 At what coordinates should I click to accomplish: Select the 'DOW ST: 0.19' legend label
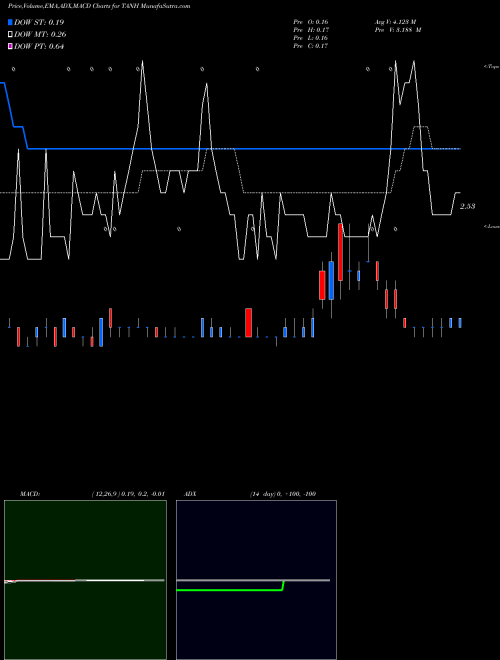[x=39, y=22]
